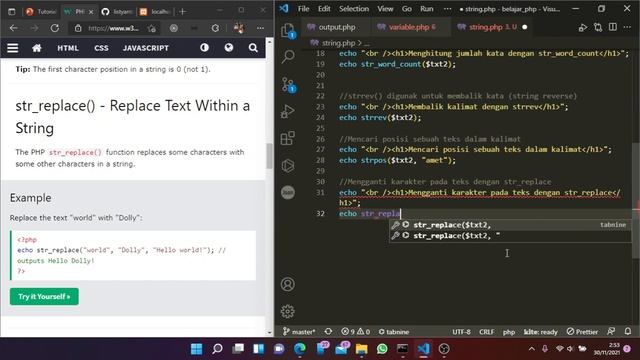Open the W3Schools hamburger menu
The image size is (640, 360).
pyautogui.click(x=13, y=48)
